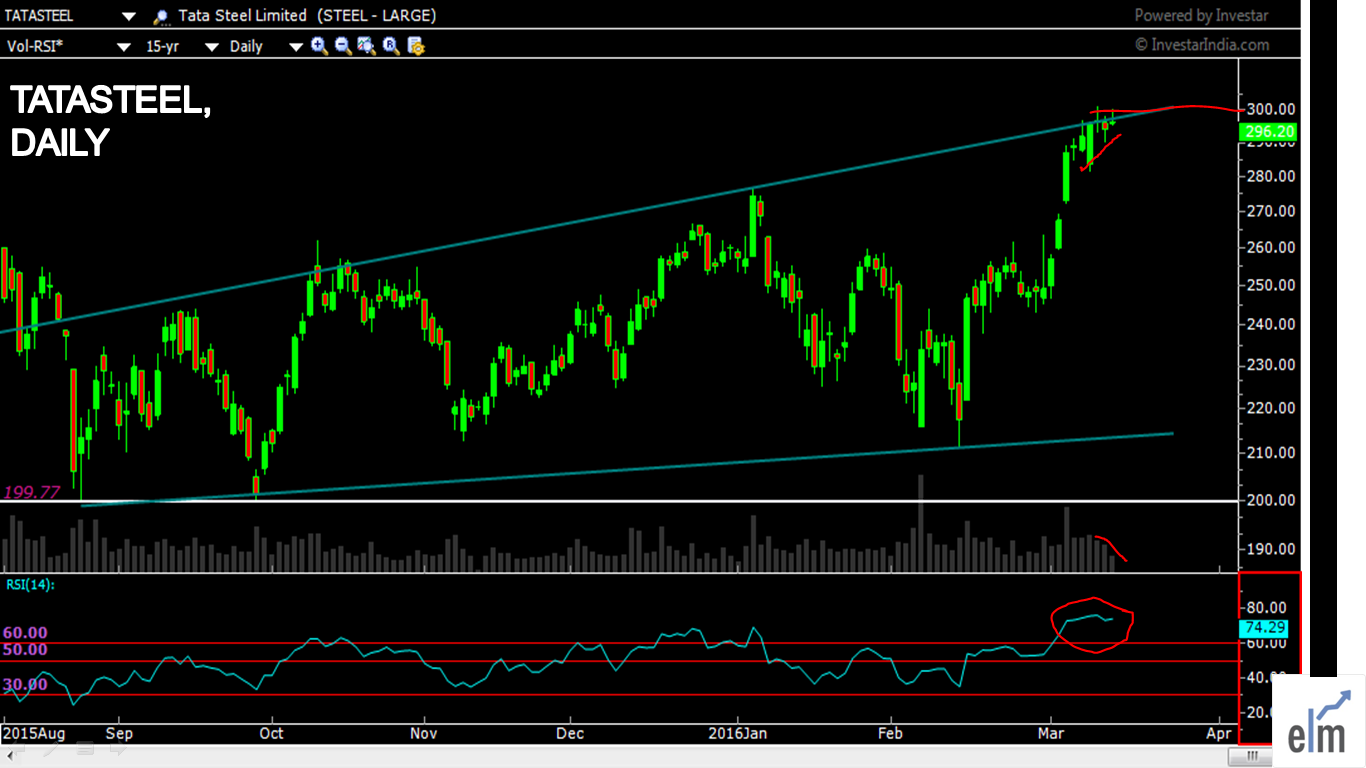Click the 220.00 price axis label
Screen dimensions: 1366x768
[x=1270, y=408]
